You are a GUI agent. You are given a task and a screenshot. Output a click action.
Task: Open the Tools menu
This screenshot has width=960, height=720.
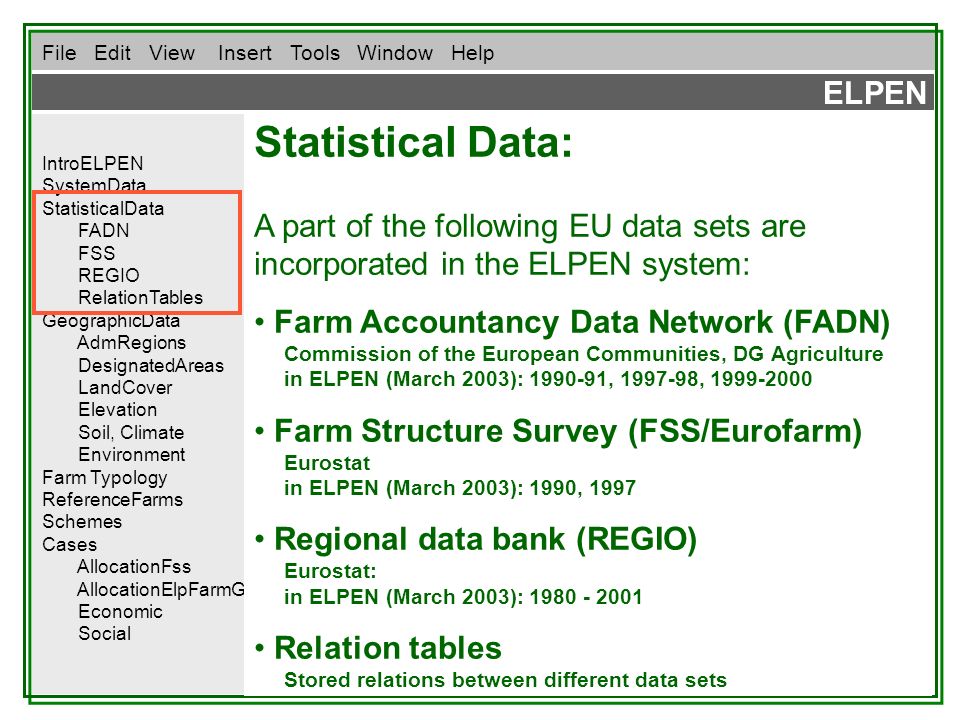coord(315,53)
